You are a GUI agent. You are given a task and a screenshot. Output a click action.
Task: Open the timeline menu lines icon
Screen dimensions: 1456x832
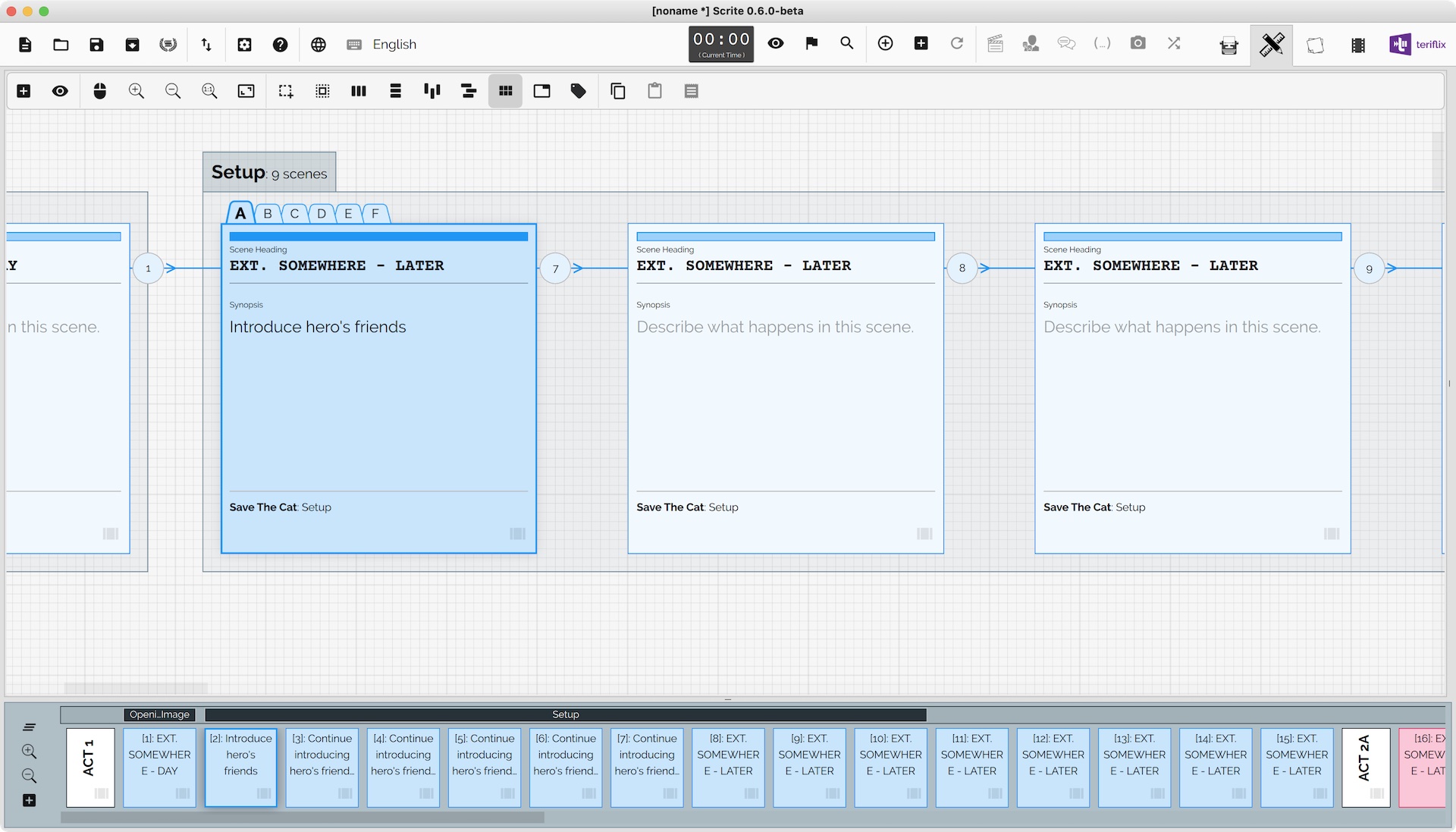tap(29, 727)
